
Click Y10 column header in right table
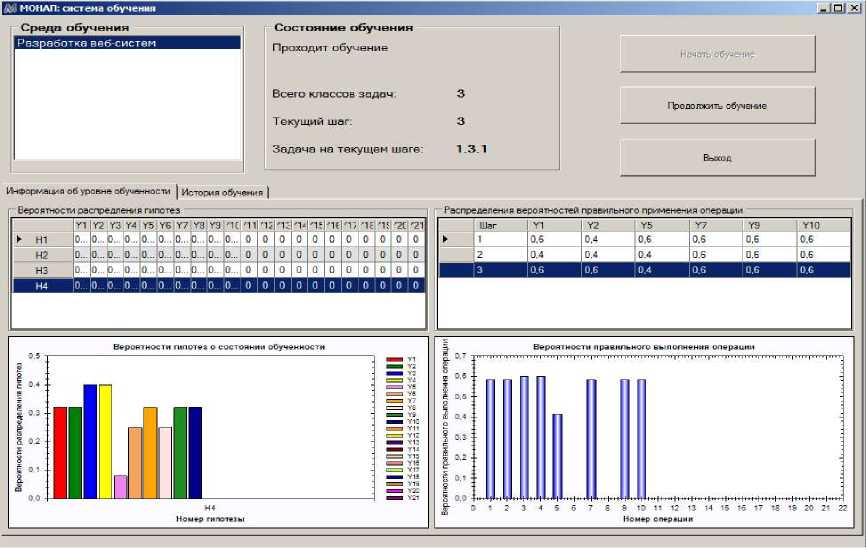tap(811, 225)
